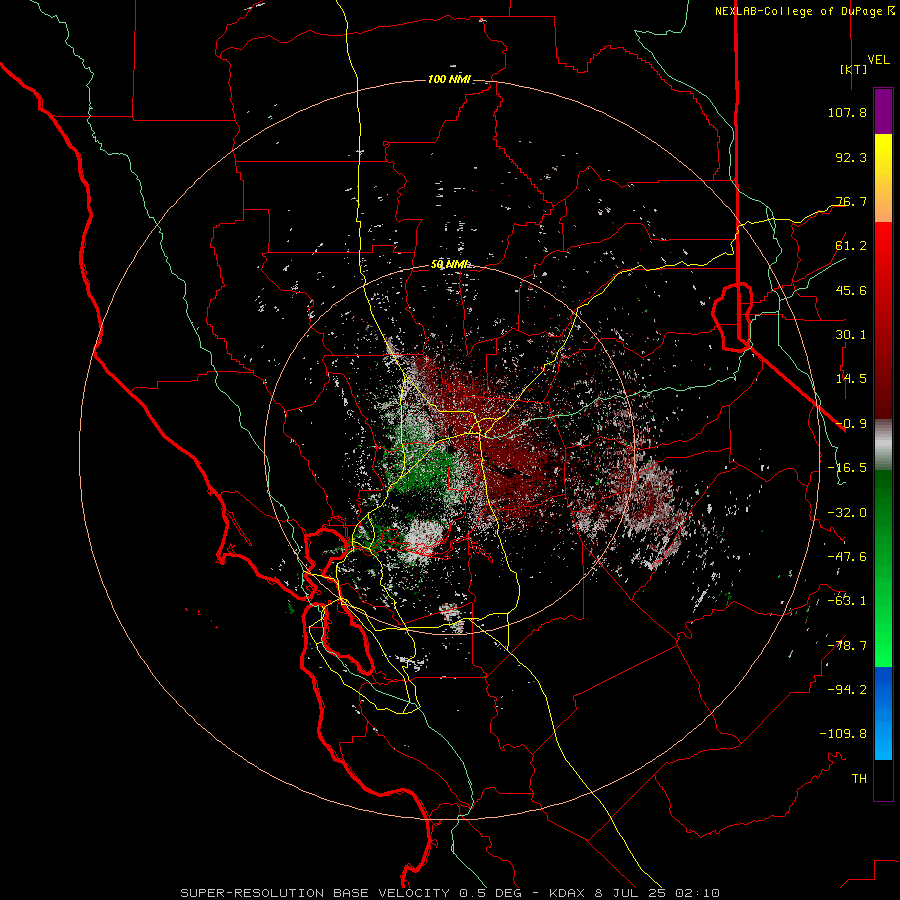
Task: Click the -94.2 velocity scale value
Action: point(847,690)
